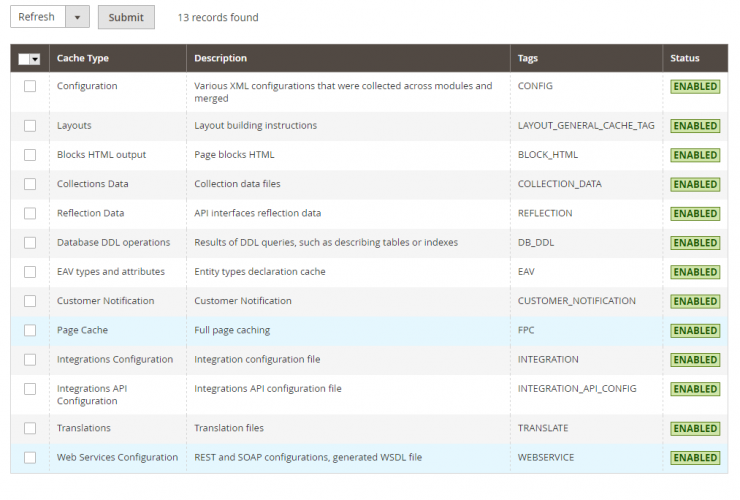Click ENABLED badge for EAV types and attributes

[x=695, y=272]
